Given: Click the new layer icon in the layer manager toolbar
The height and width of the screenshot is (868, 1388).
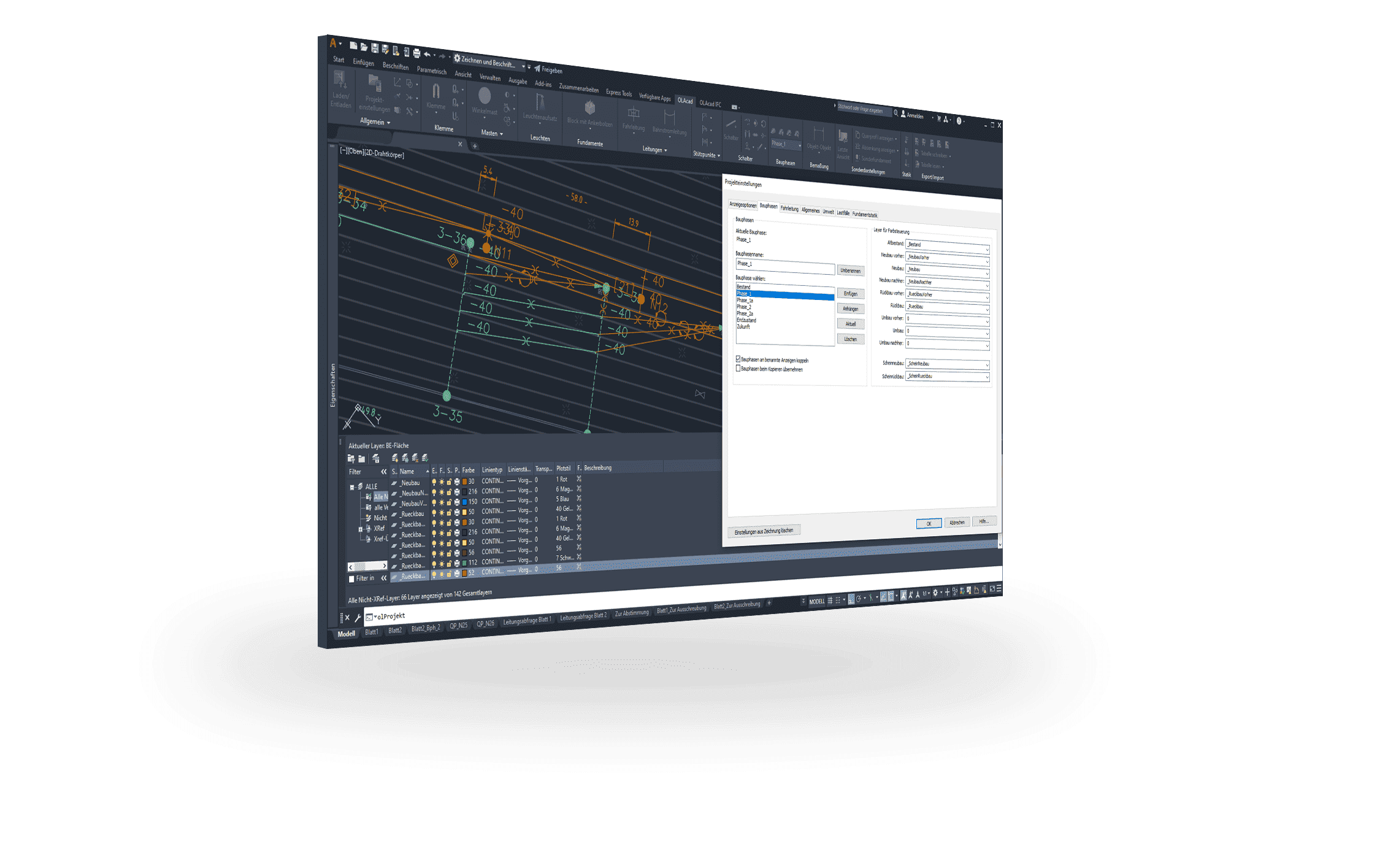Looking at the screenshot, I should coord(395,458).
